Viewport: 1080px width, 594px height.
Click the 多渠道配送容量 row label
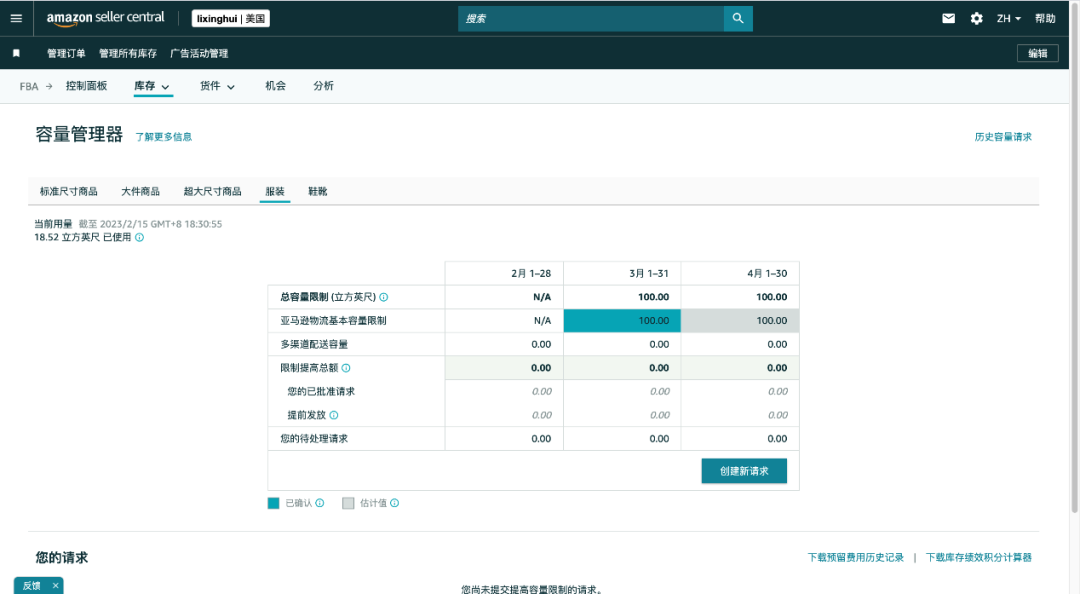coord(314,345)
